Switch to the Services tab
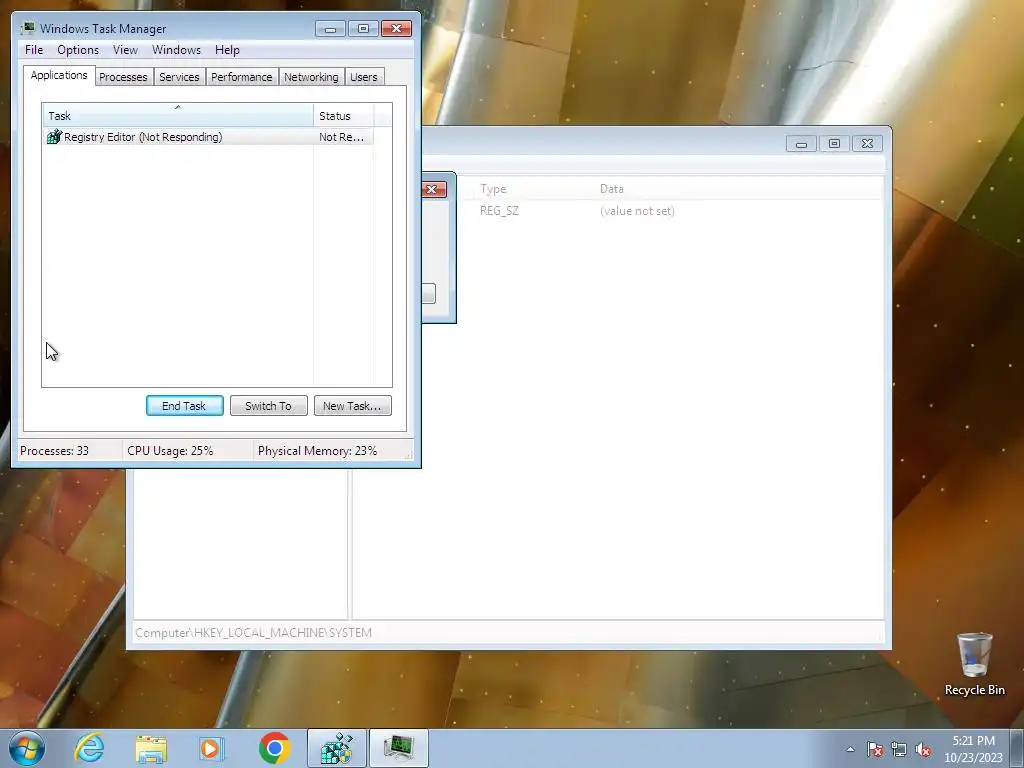 (x=179, y=77)
